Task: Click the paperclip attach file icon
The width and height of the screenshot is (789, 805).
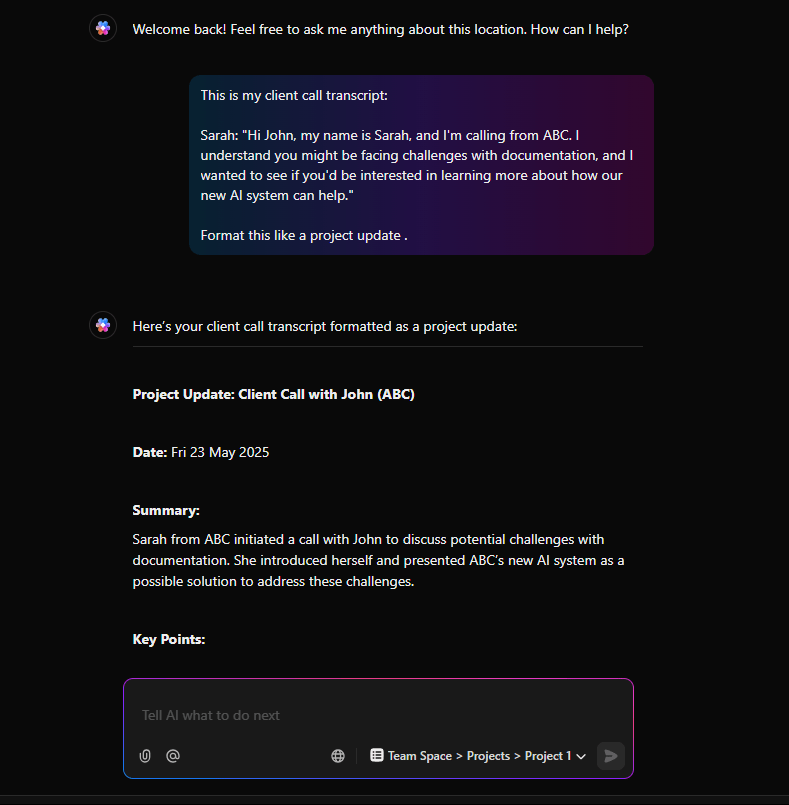Action: coord(145,756)
